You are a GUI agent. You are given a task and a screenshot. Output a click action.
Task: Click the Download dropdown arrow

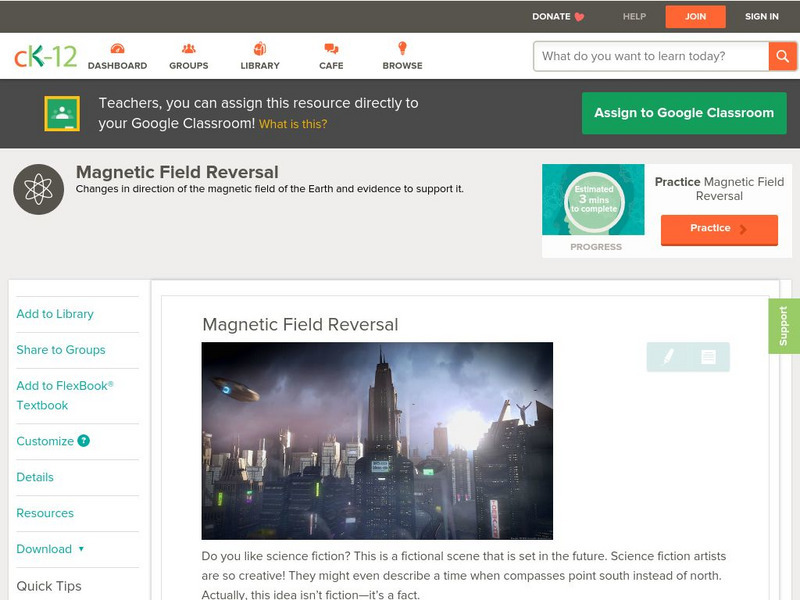coord(81,549)
